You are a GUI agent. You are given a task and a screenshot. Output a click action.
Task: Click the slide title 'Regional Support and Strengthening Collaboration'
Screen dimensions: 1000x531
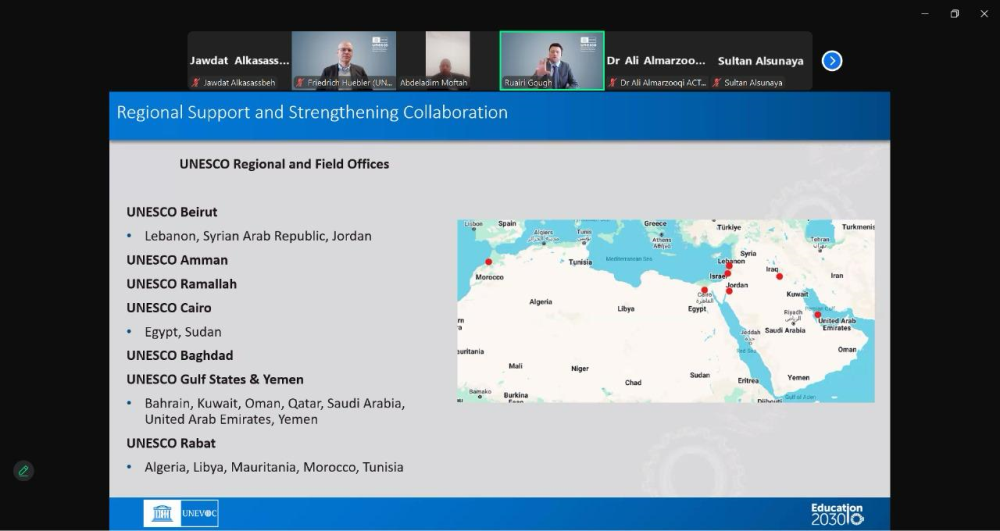(x=312, y=112)
